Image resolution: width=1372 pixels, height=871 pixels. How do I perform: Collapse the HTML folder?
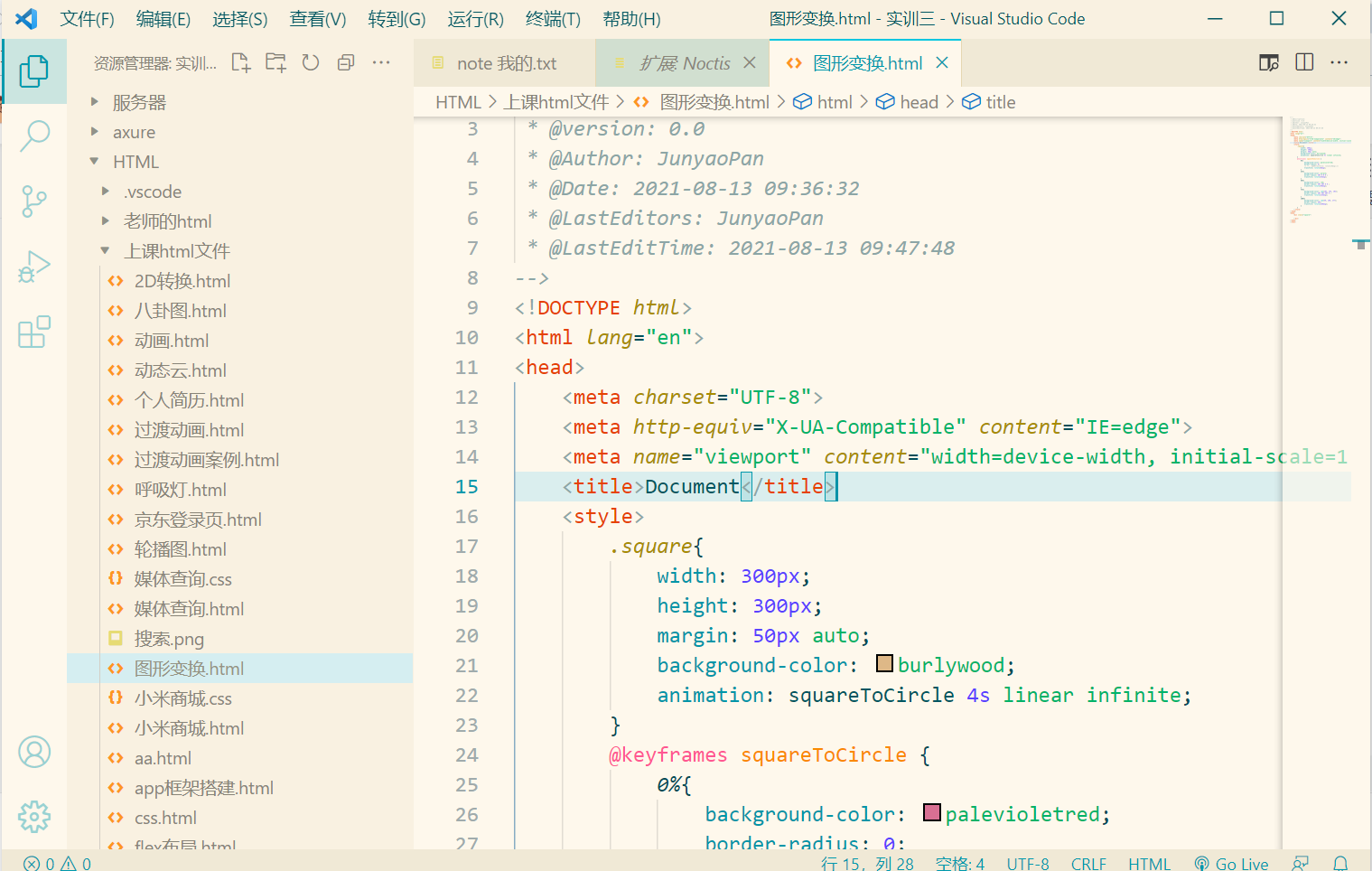(x=135, y=162)
